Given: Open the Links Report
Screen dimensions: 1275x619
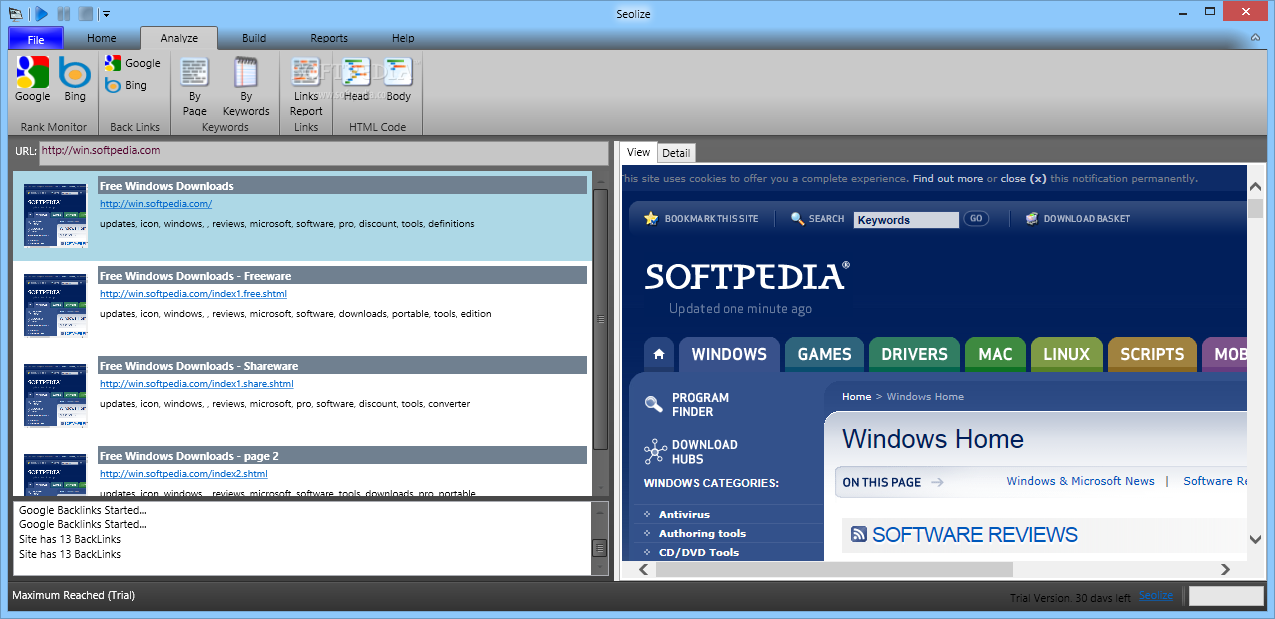Looking at the screenshot, I should [306, 87].
